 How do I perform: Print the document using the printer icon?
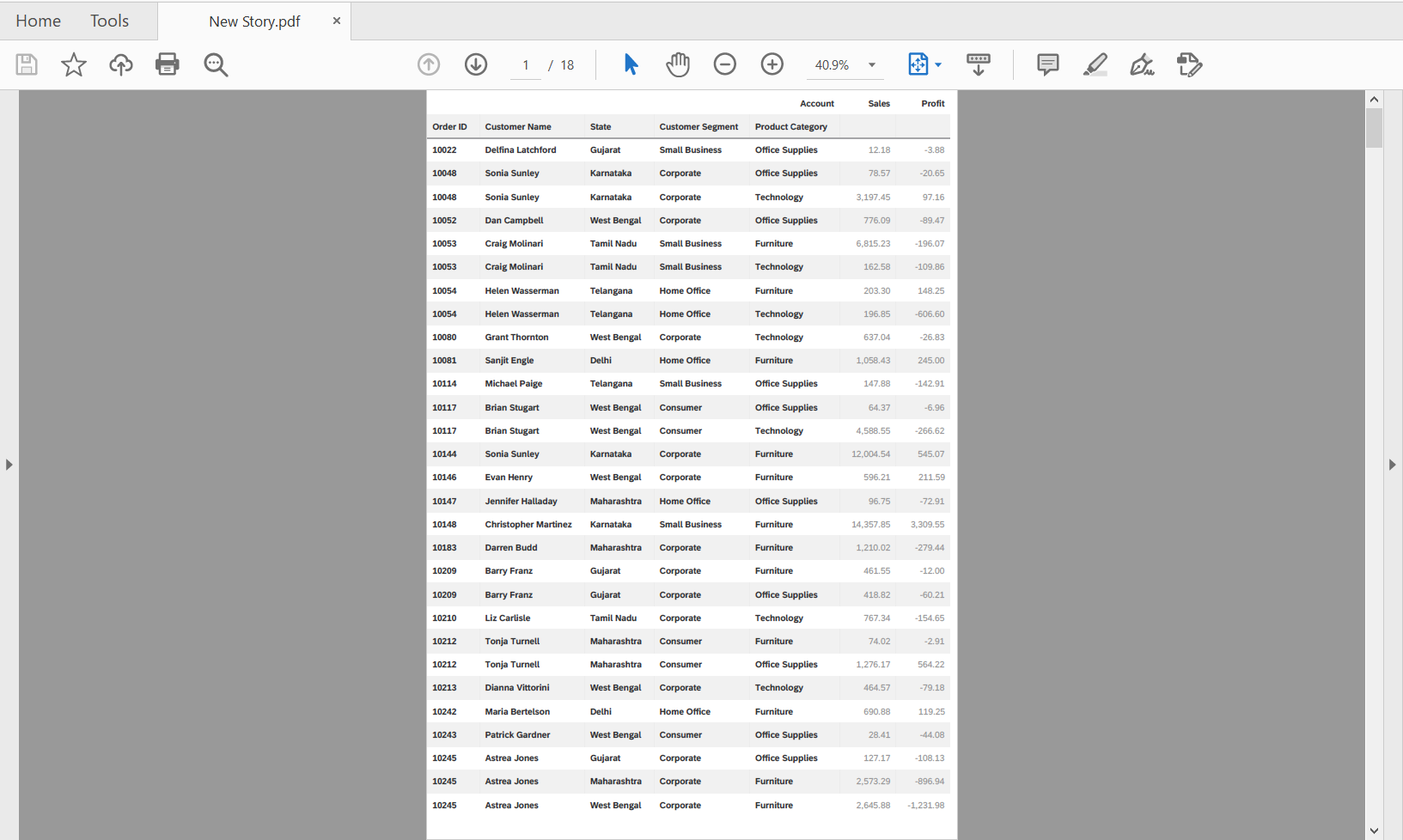tap(168, 64)
